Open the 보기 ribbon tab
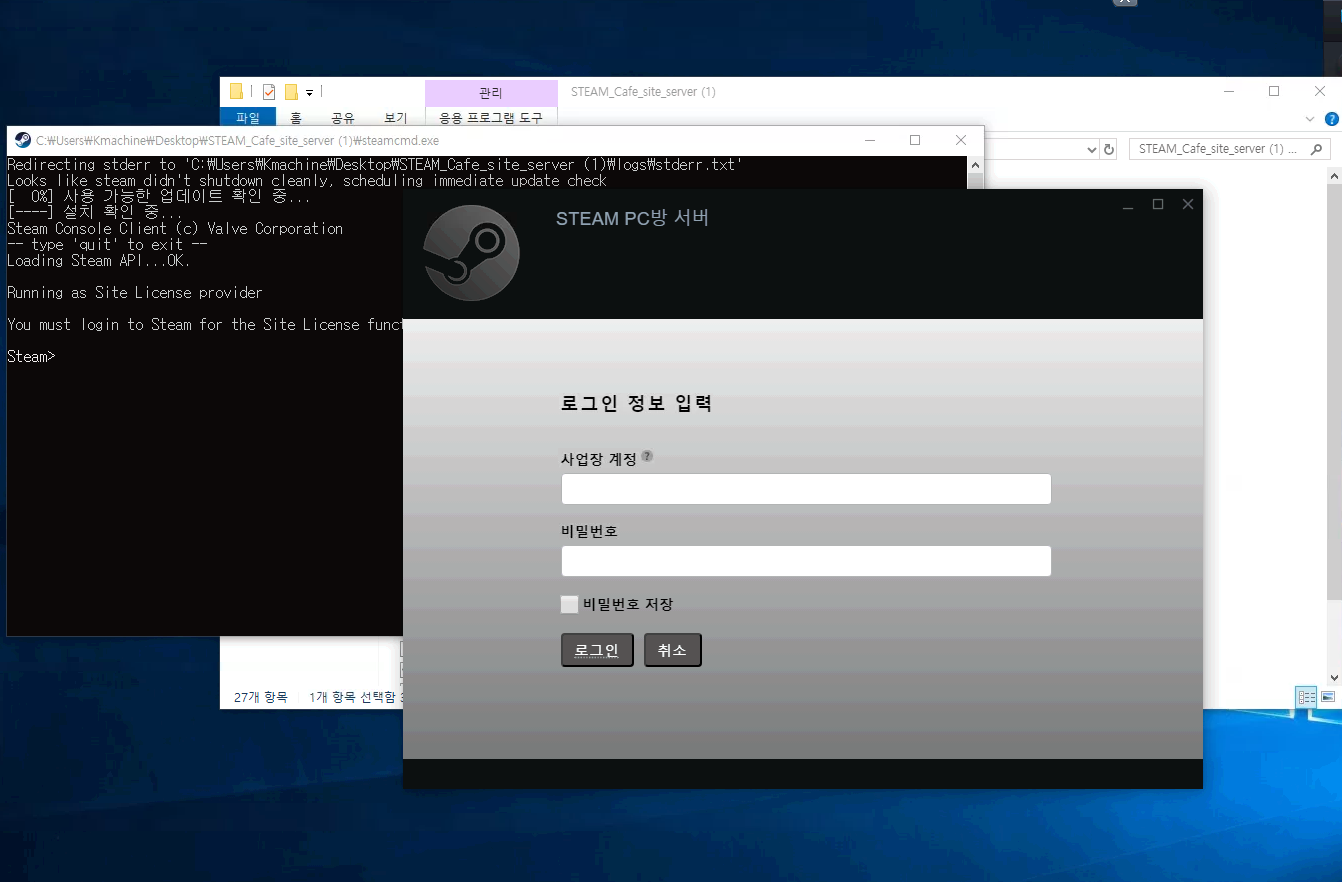This screenshot has width=1342, height=882. 396,118
